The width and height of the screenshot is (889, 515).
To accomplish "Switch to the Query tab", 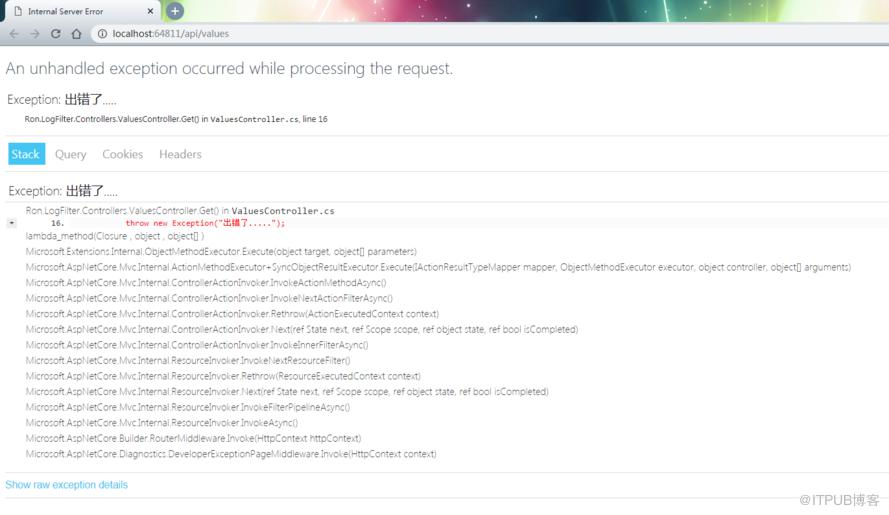I will click(x=70, y=154).
